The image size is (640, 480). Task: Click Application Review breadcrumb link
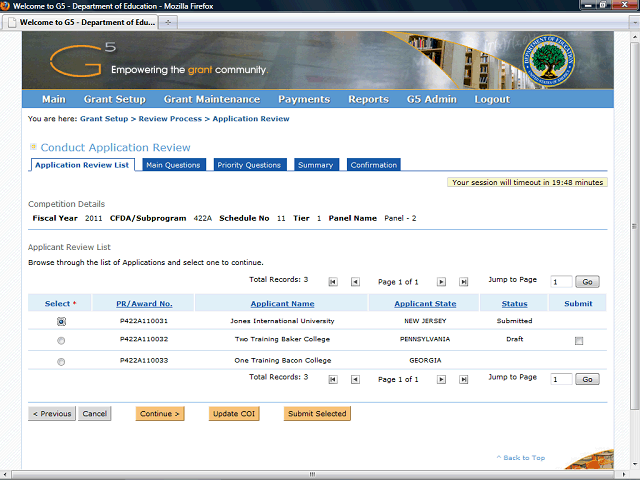(251, 119)
